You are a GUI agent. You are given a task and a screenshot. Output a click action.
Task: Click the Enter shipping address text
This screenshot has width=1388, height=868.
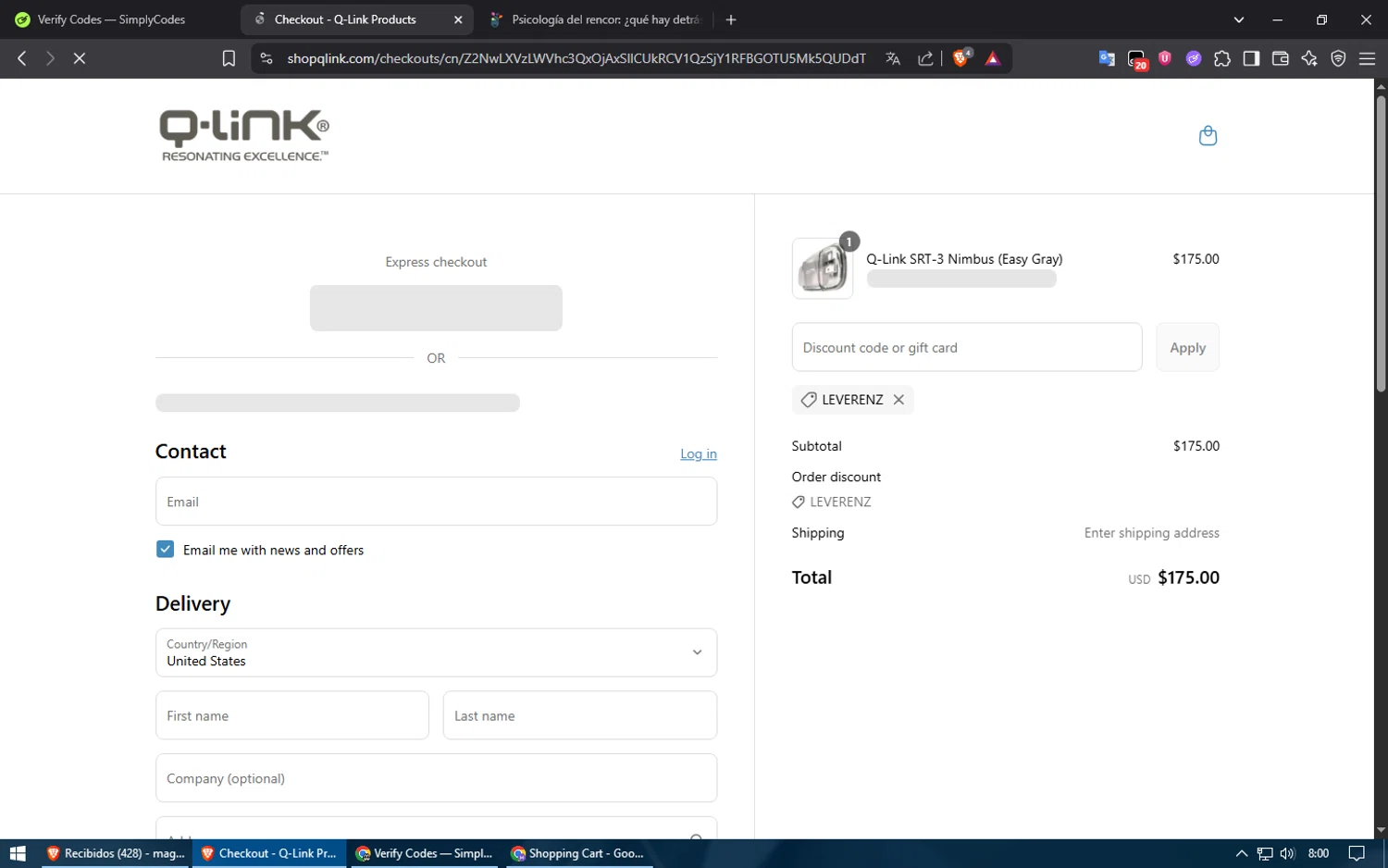click(1152, 533)
